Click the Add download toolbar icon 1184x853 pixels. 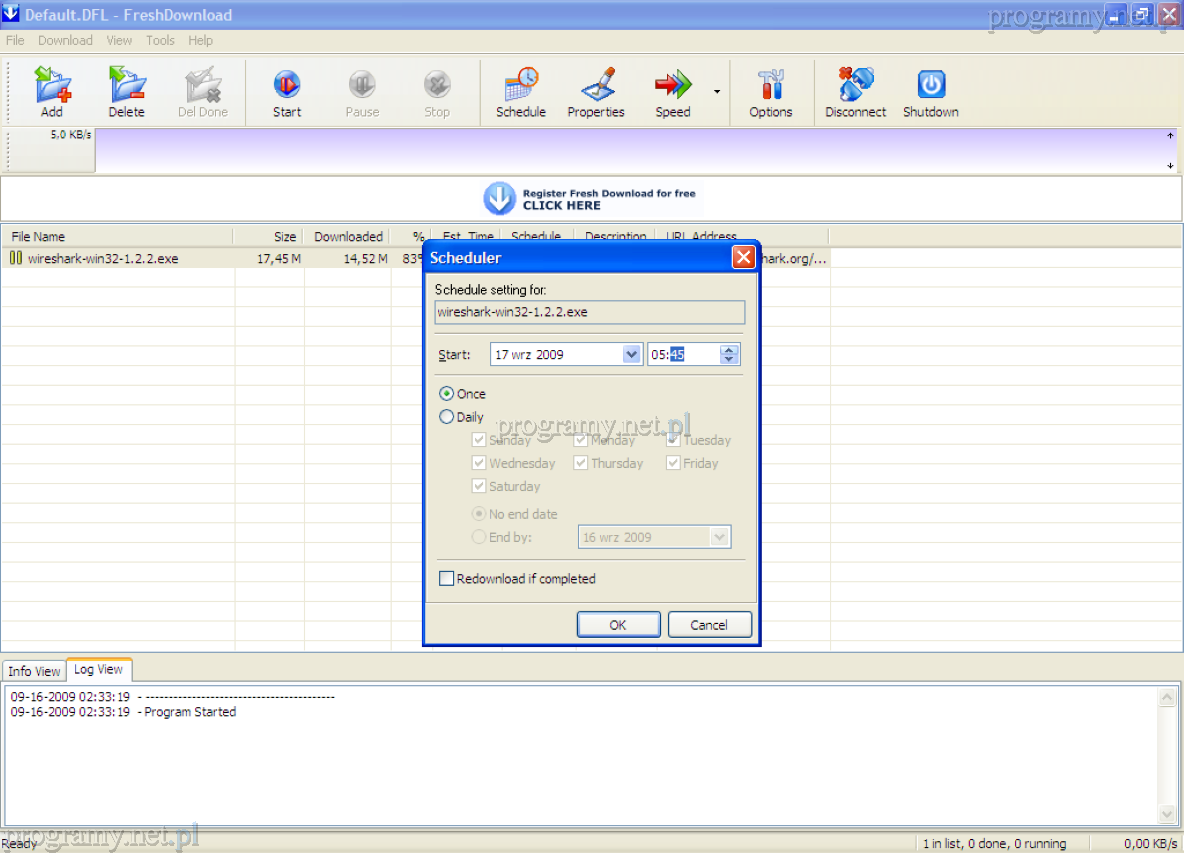pos(52,86)
